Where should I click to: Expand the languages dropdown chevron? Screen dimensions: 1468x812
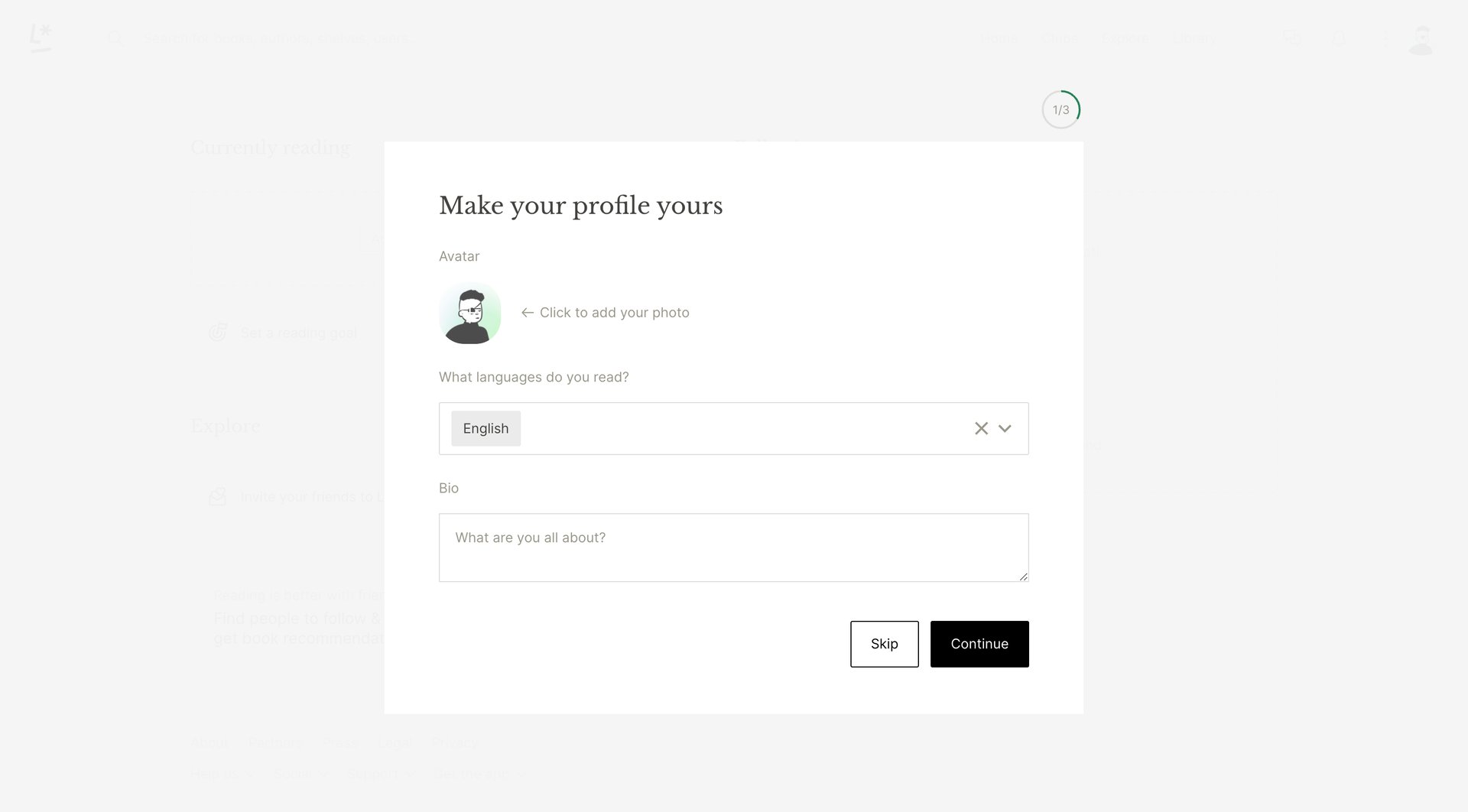pyautogui.click(x=1005, y=428)
